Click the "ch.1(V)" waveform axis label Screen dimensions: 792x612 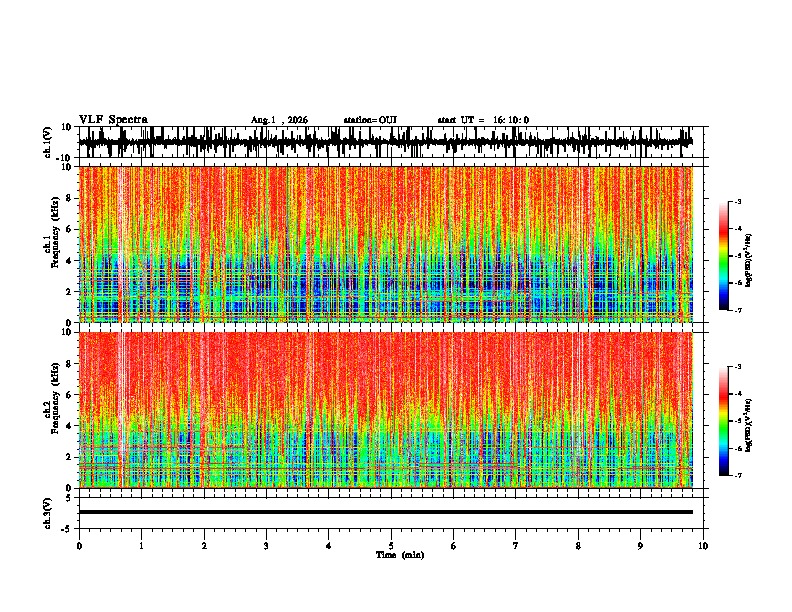click(48, 142)
